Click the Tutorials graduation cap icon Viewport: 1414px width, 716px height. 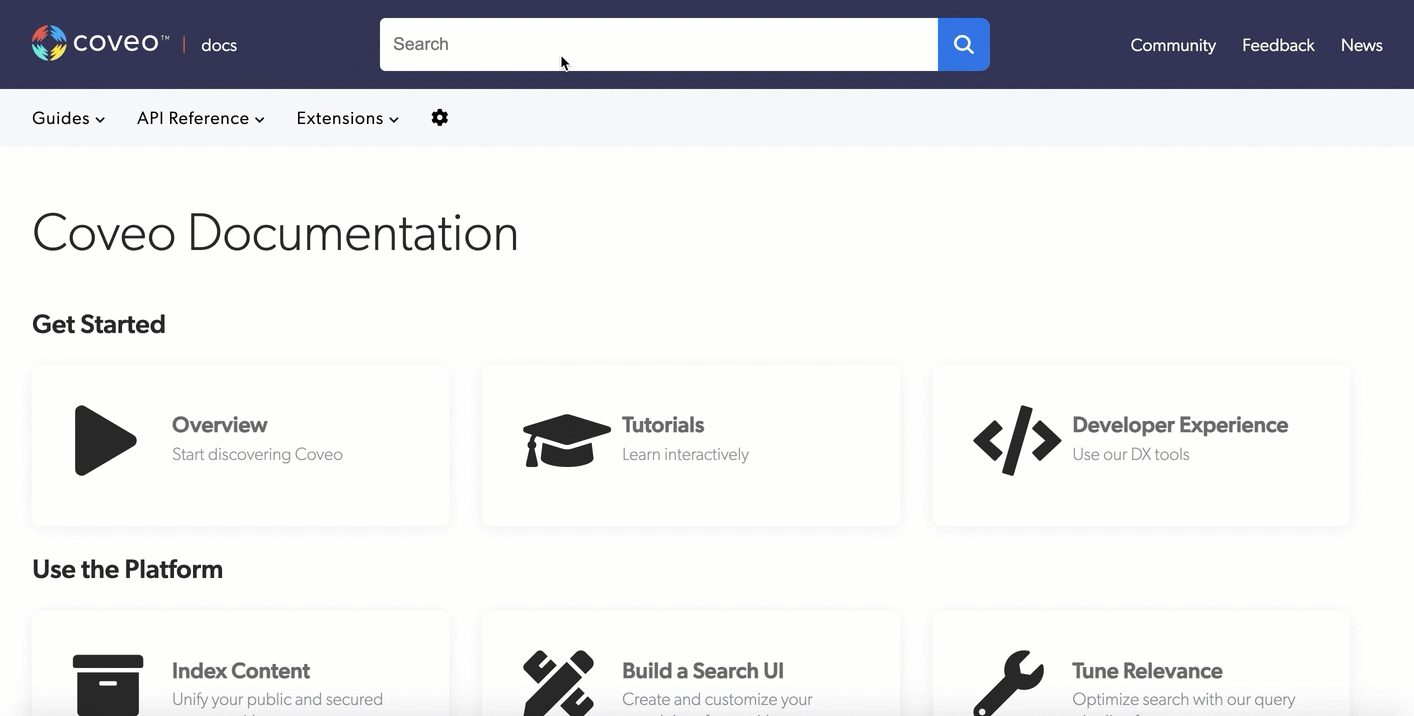coord(567,440)
